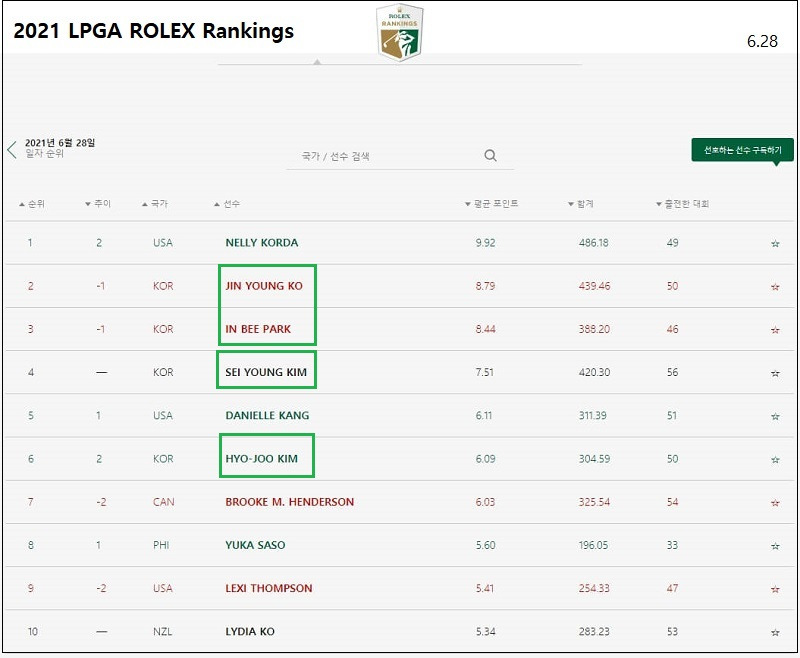Open LEXI THOMPSON player link
The height and width of the screenshot is (658, 800).
click(x=269, y=589)
